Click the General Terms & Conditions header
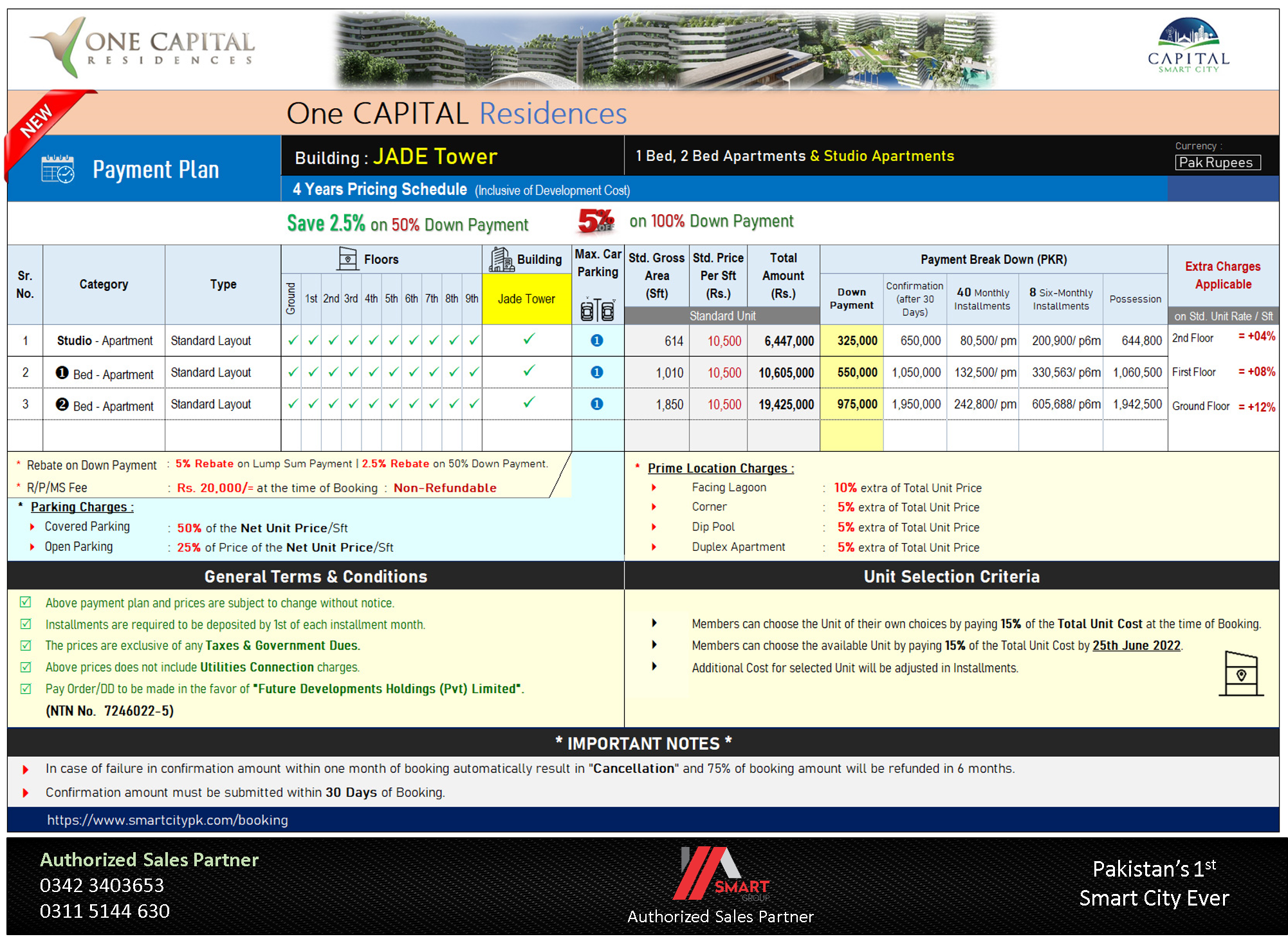The width and height of the screenshot is (1288, 939). [x=315, y=576]
